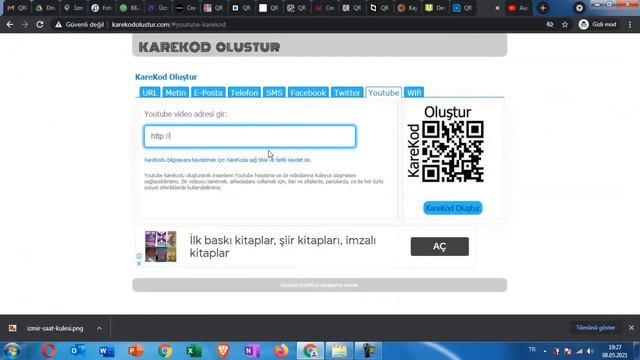Open Outlook from the taskbar

click(78, 351)
